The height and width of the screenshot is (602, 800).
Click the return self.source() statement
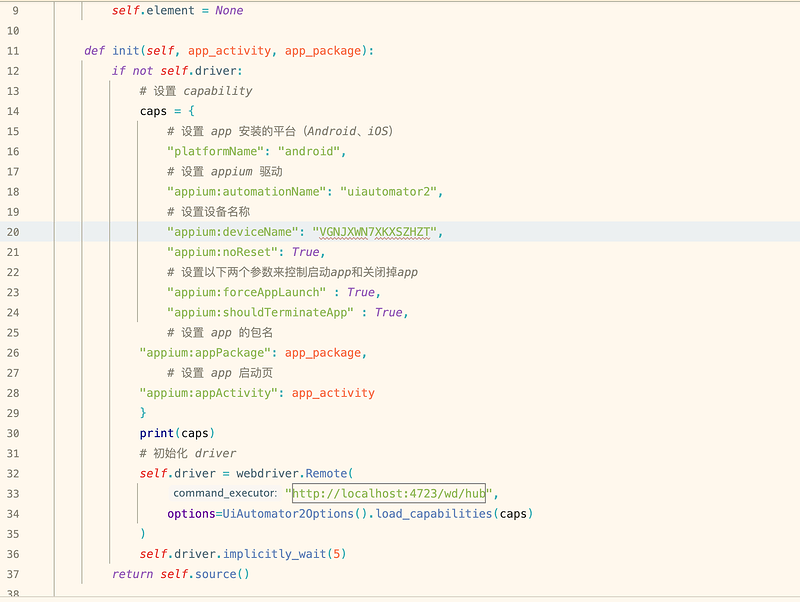tap(180, 574)
